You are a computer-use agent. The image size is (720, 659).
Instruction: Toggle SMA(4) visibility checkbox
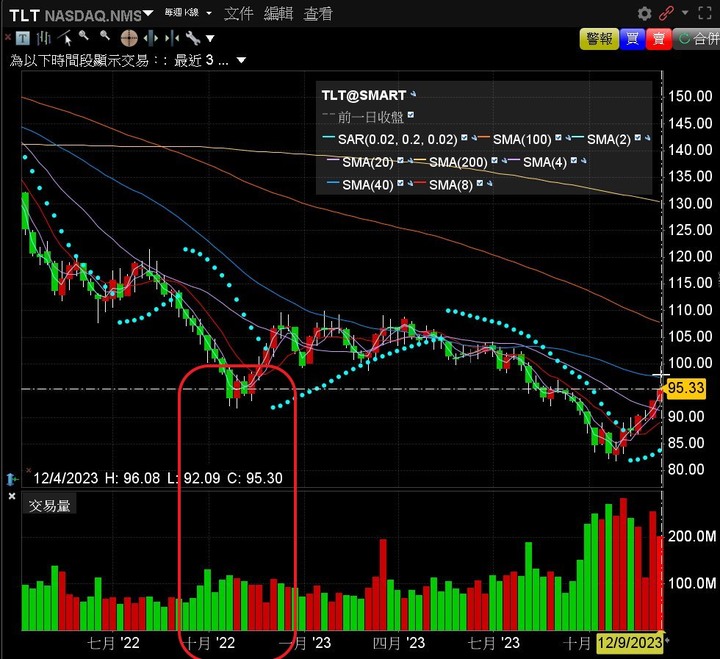574,160
